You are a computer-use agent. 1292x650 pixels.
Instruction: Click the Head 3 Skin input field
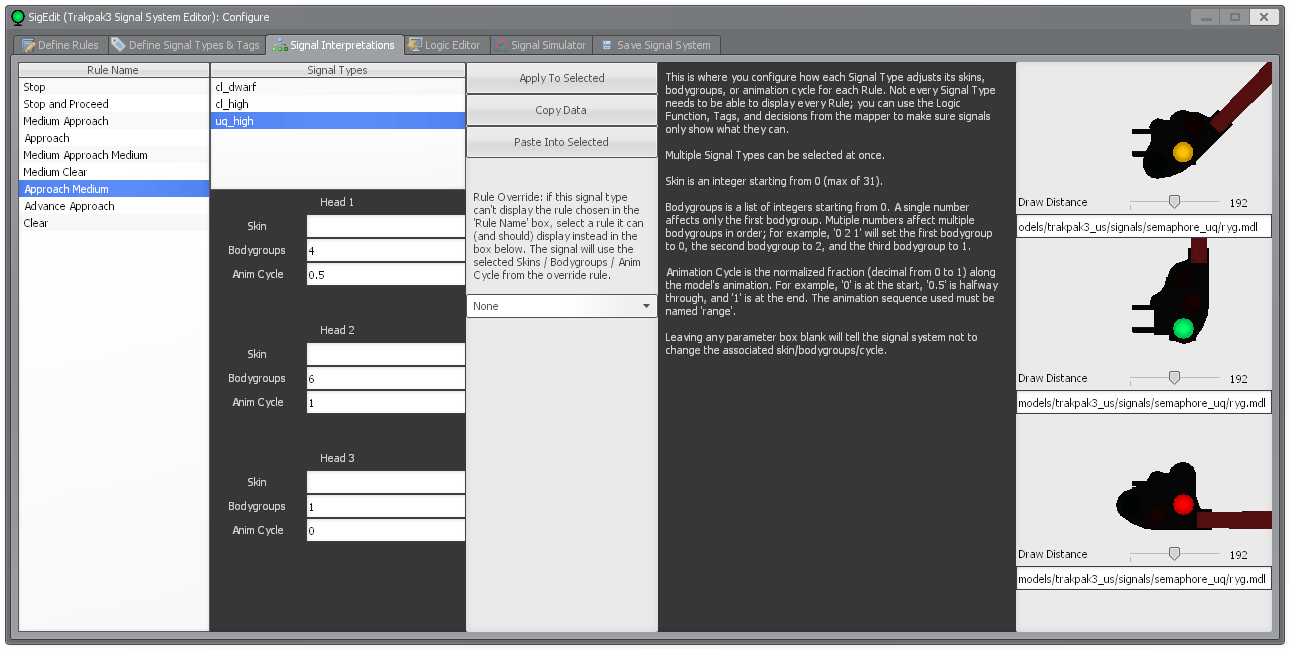[x=386, y=482]
